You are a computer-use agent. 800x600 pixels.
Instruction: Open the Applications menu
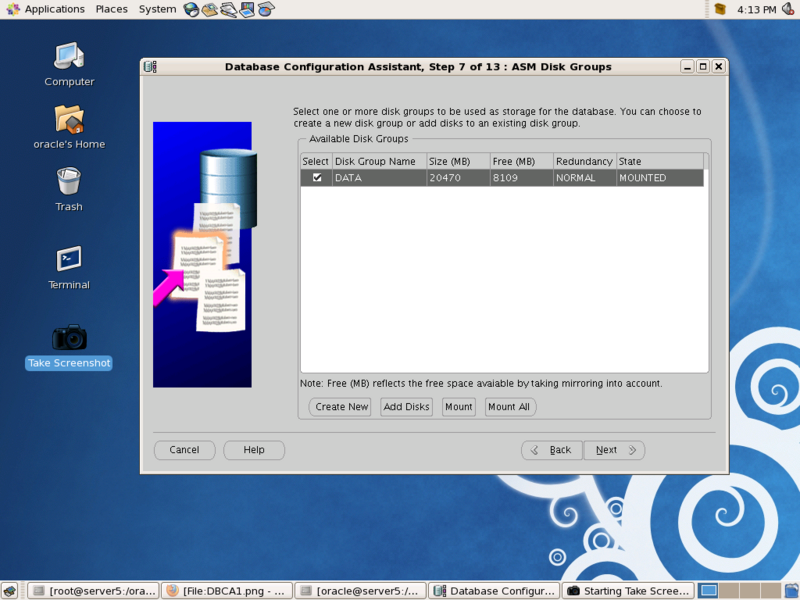(45, 9)
